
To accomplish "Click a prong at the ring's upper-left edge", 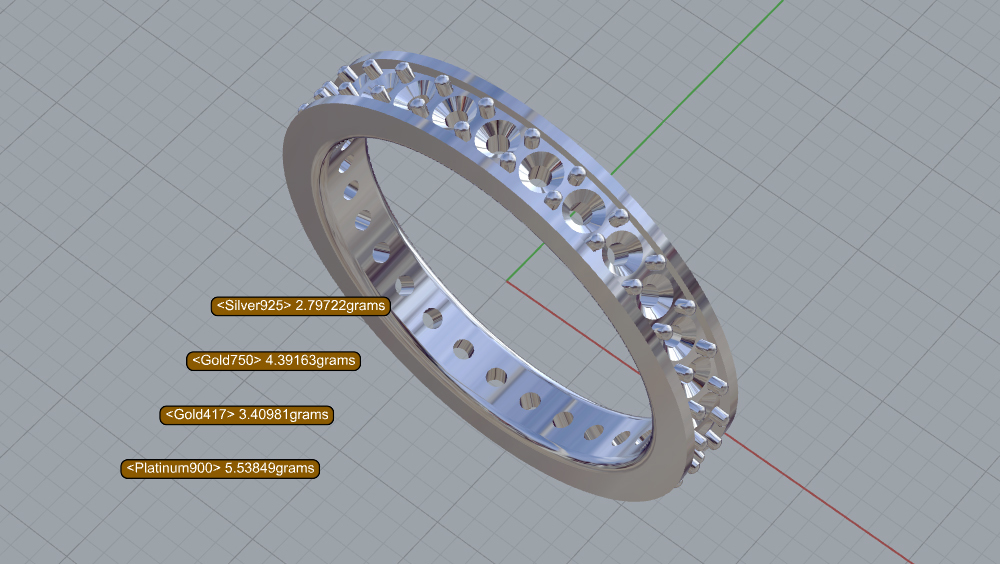I will [x=349, y=74].
